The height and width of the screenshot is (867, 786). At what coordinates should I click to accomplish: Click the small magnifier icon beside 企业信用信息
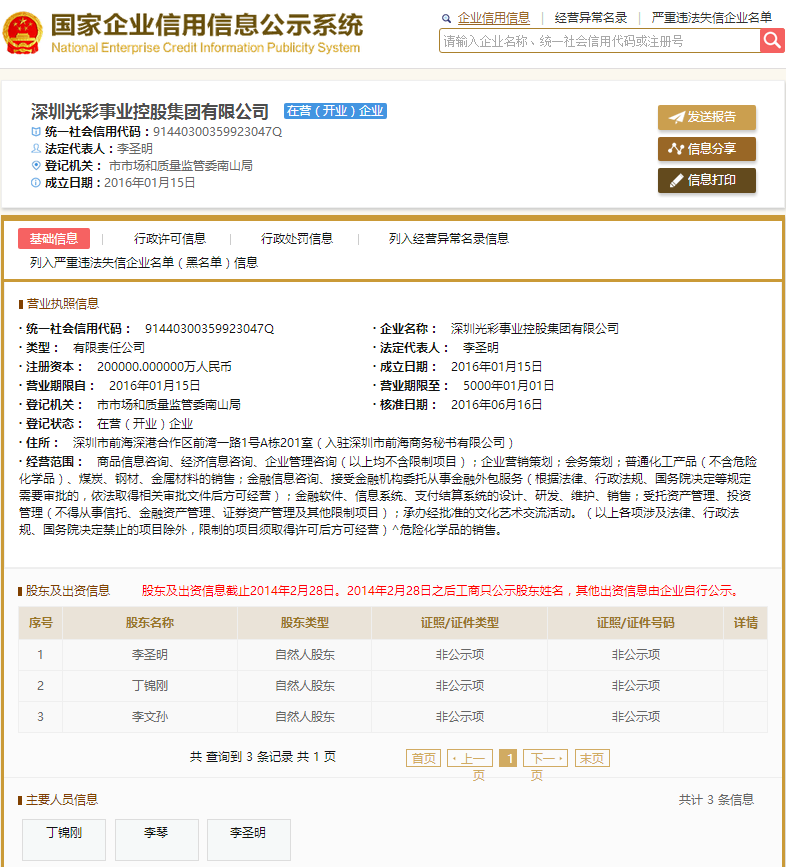pyautogui.click(x=446, y=18)
